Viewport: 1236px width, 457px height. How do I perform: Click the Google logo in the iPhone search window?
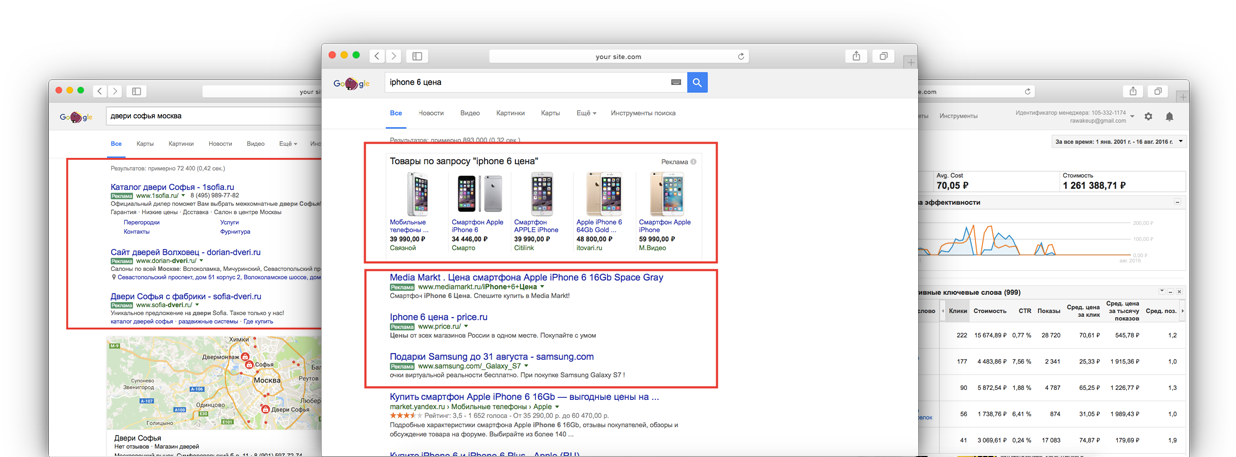[x=352, y=84]
